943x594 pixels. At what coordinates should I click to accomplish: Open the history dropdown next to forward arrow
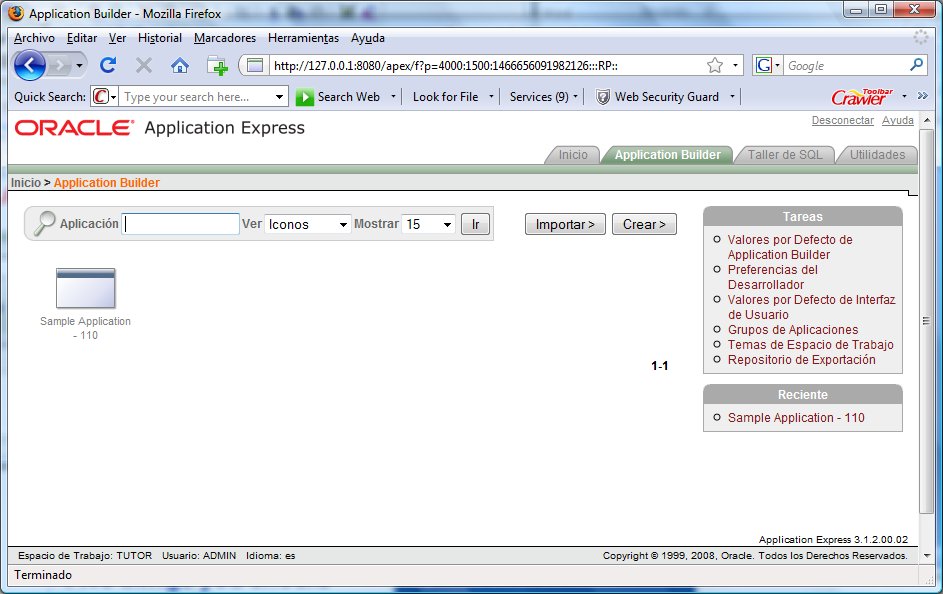[x=79, y=66]
